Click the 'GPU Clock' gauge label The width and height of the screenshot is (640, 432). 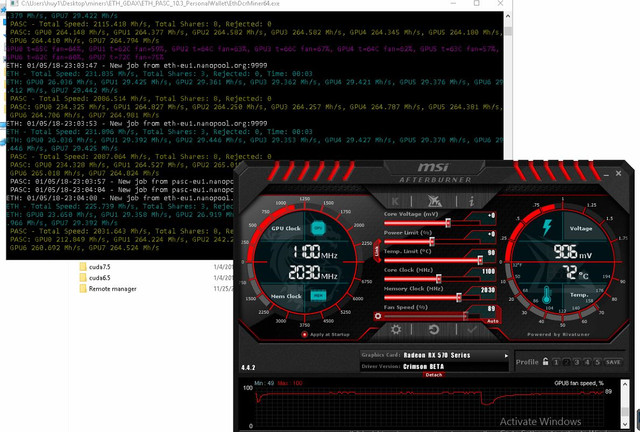tap(286, 228)
